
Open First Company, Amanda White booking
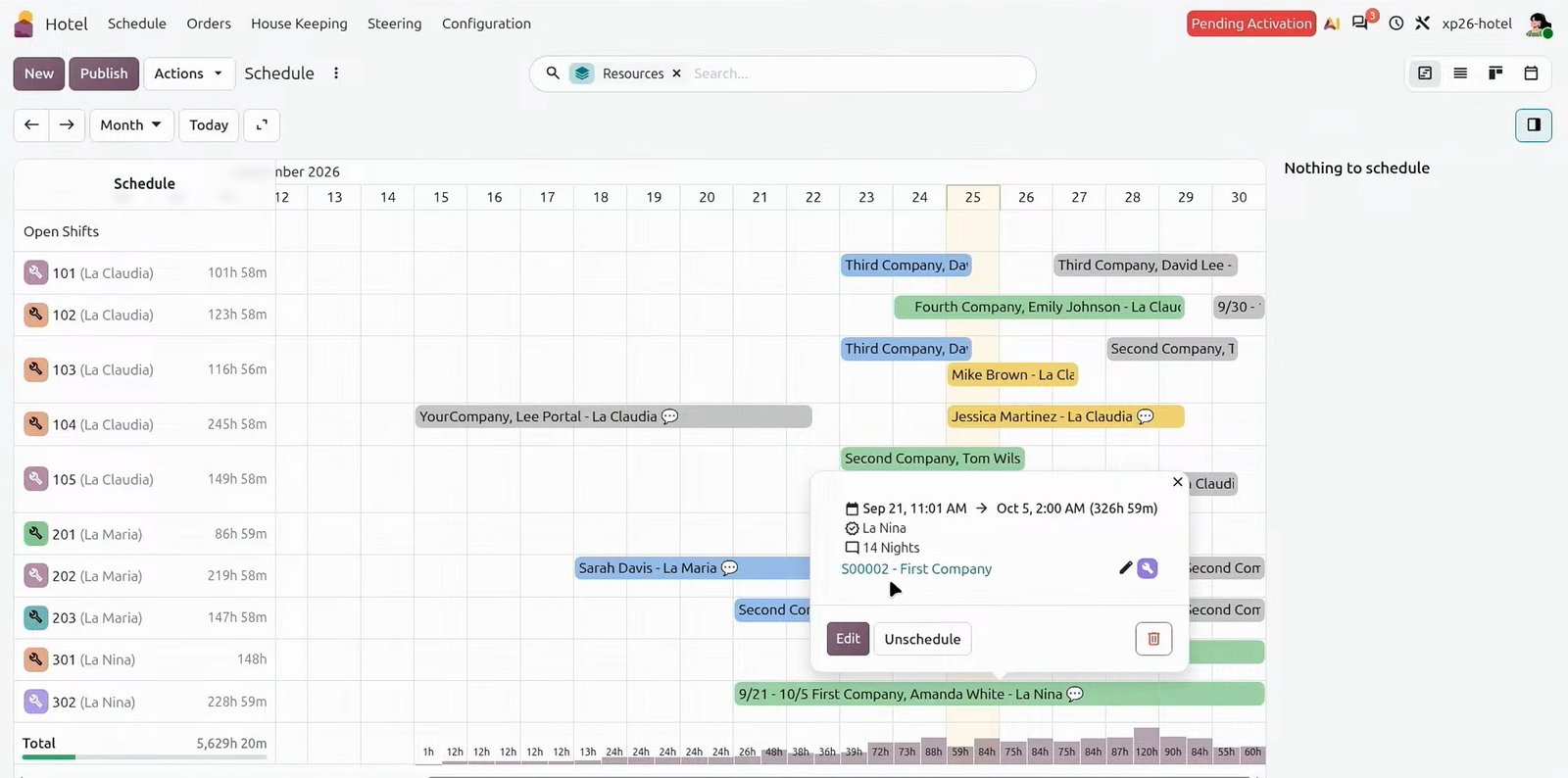pos(1000,694)
